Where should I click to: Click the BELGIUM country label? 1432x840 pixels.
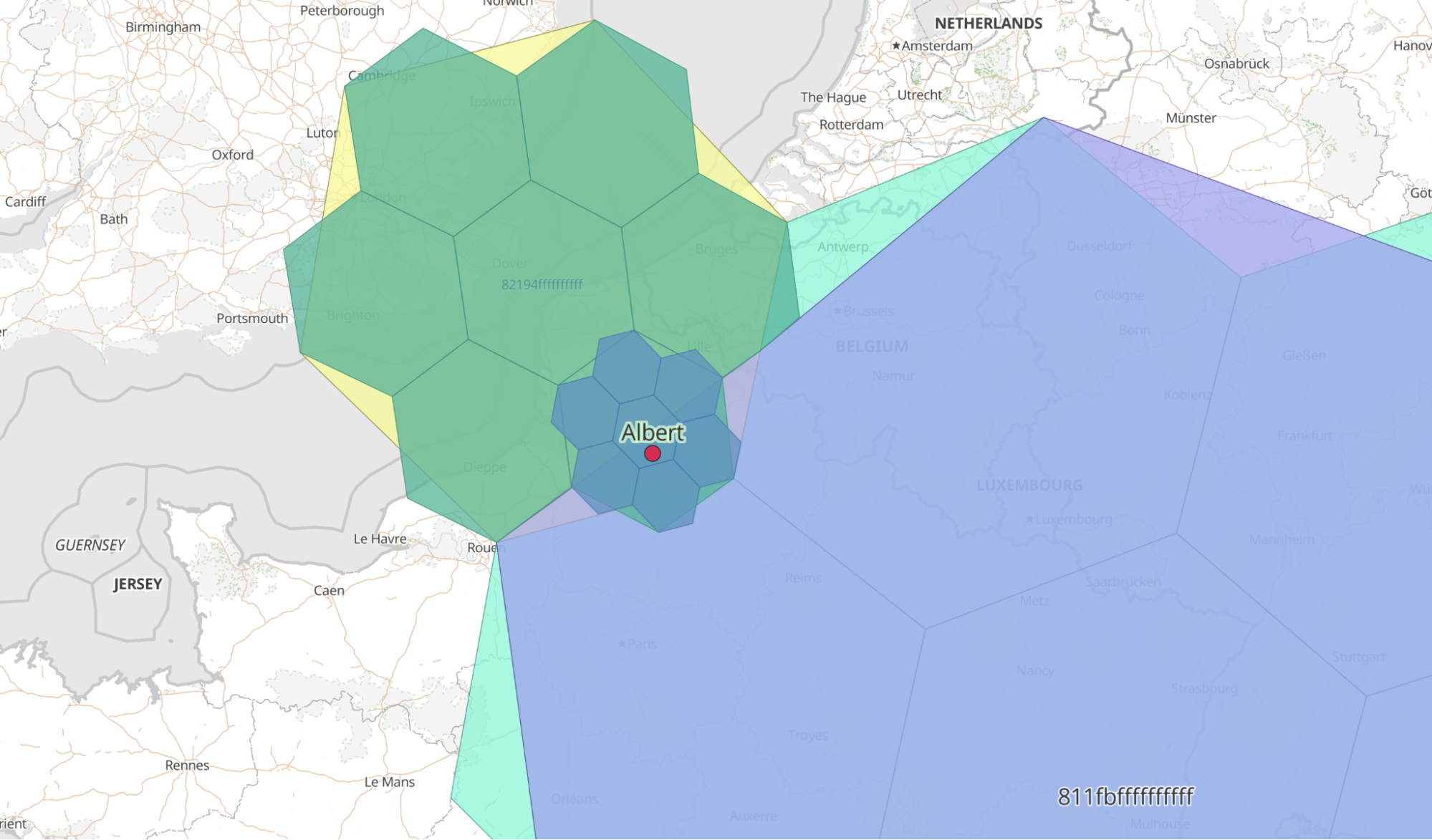tap(871, 346)
